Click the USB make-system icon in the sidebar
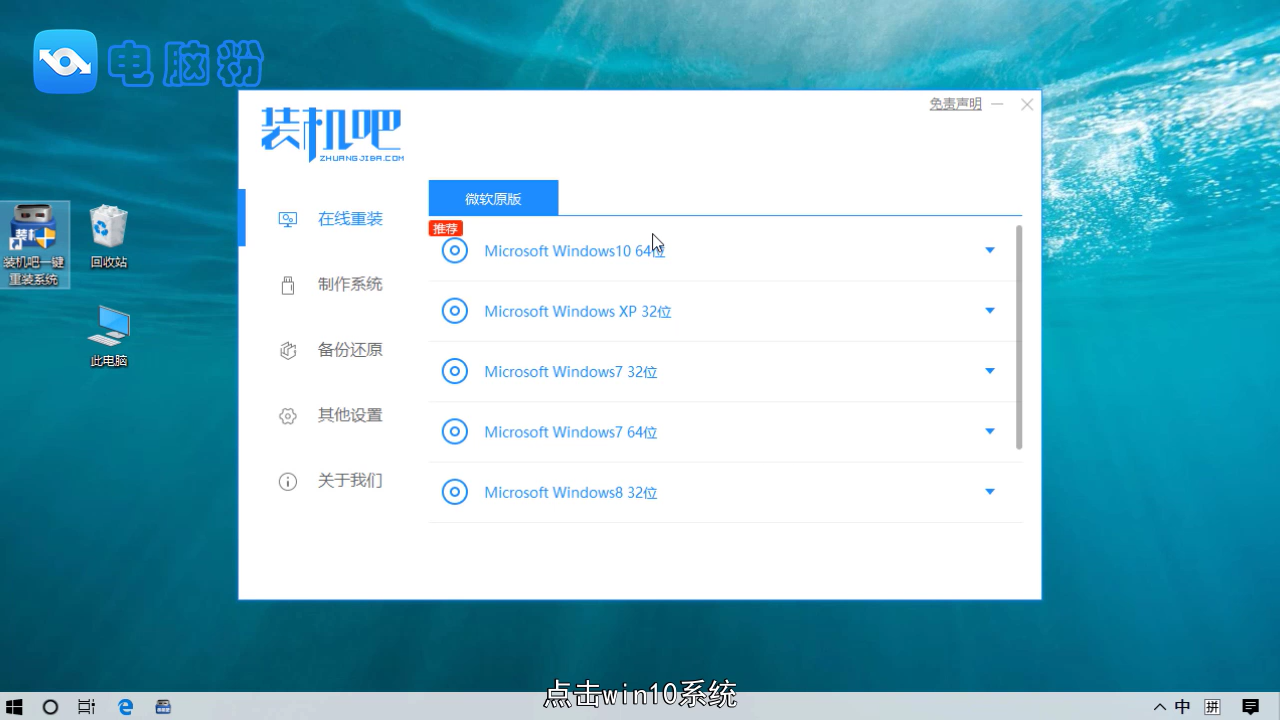This screenshot has width=1280, height=720. tap(288, 285)
